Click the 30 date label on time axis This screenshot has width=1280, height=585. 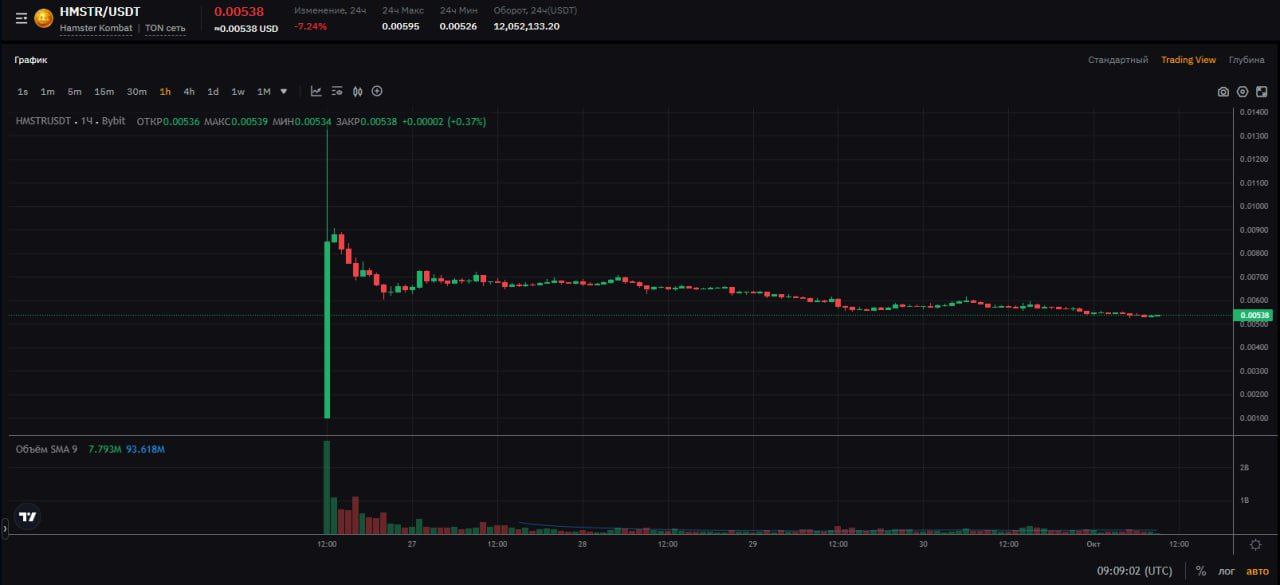(923, 544)
